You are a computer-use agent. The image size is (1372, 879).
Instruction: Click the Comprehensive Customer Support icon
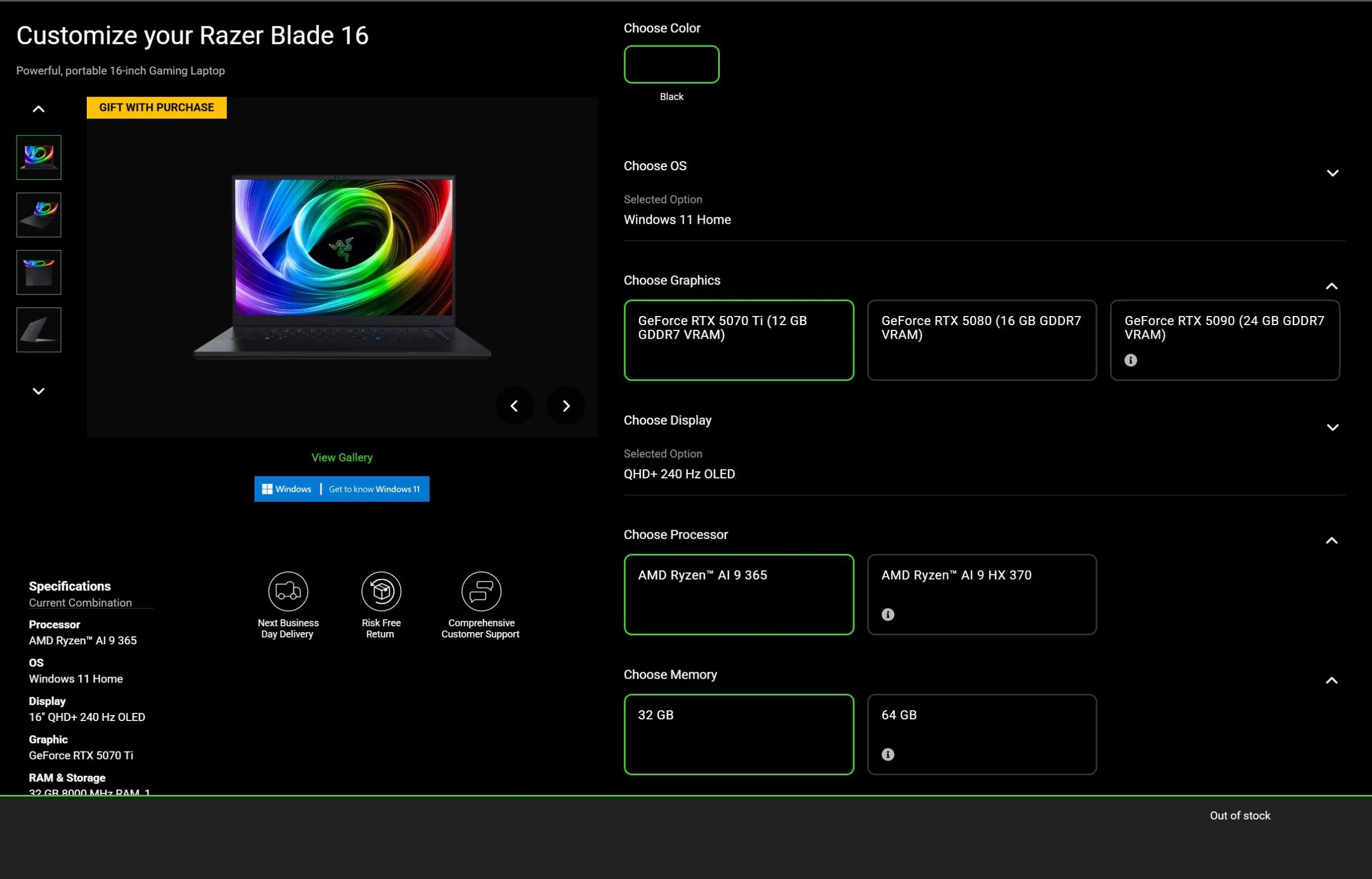pos(481,591)
